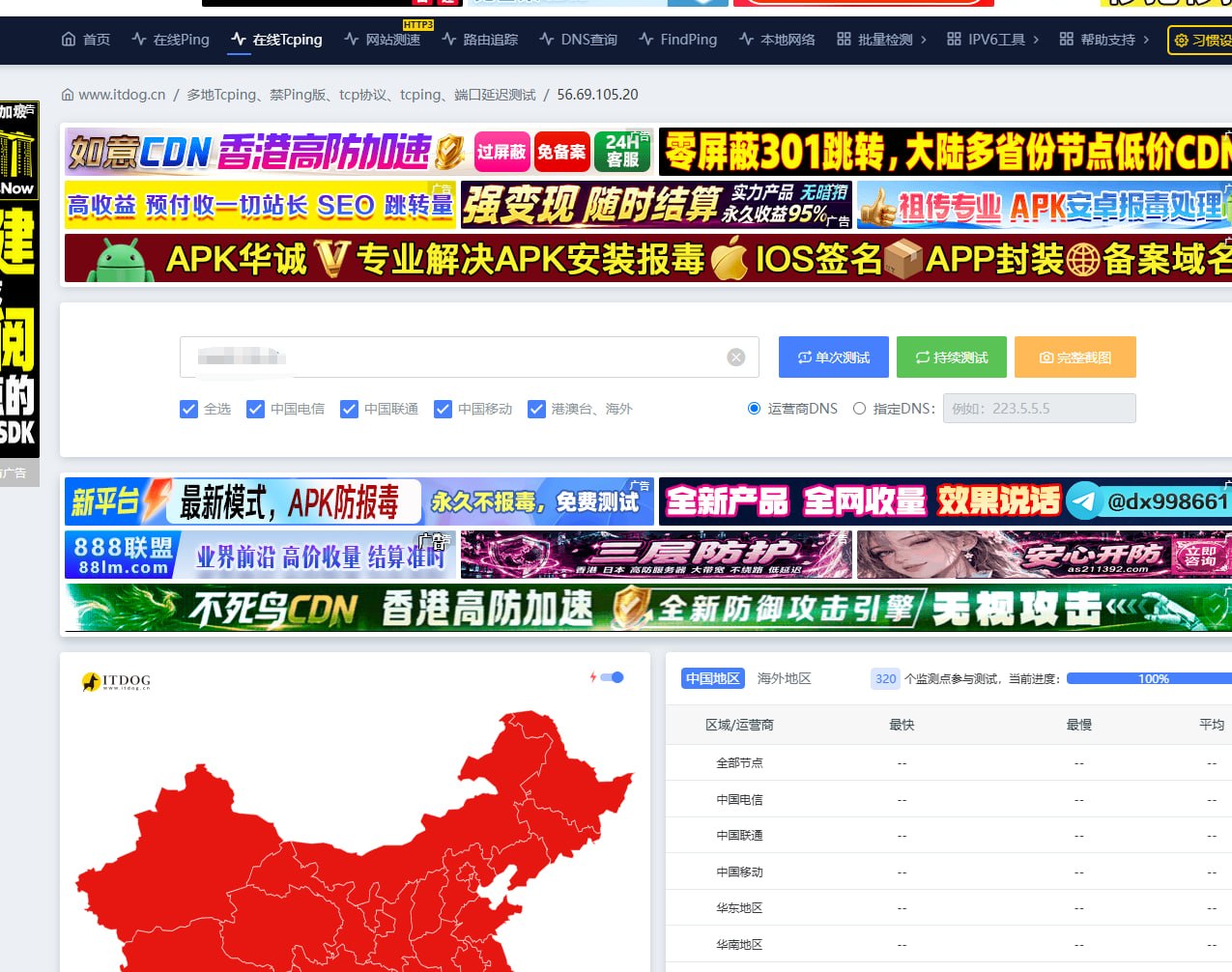Toggle the 全选 checkbox
Viewport: 1232px width, 972px height.
189,410
